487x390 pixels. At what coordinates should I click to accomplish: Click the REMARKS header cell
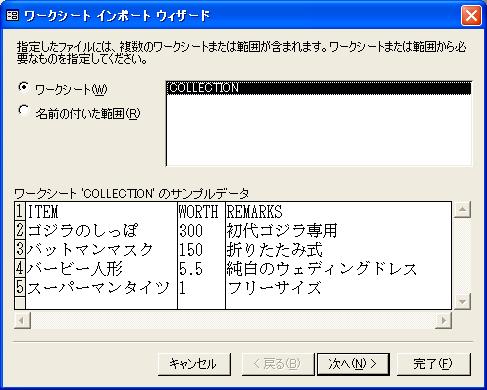coord(338,211)
